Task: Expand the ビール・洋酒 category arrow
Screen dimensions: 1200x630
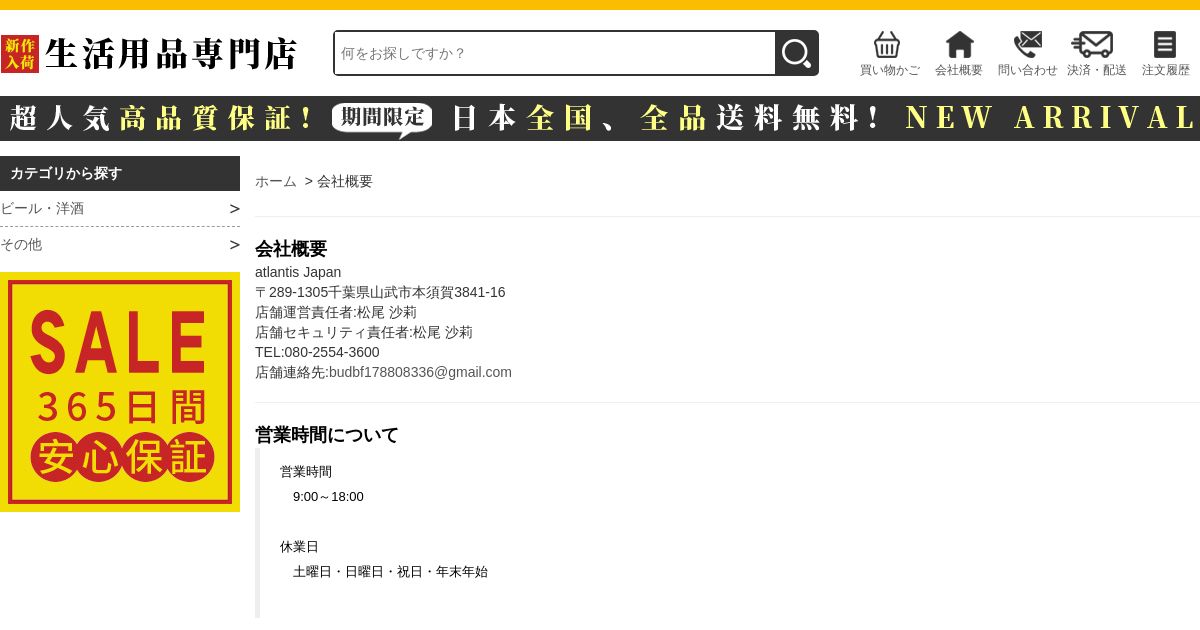Action: click(x=234, y=209)
